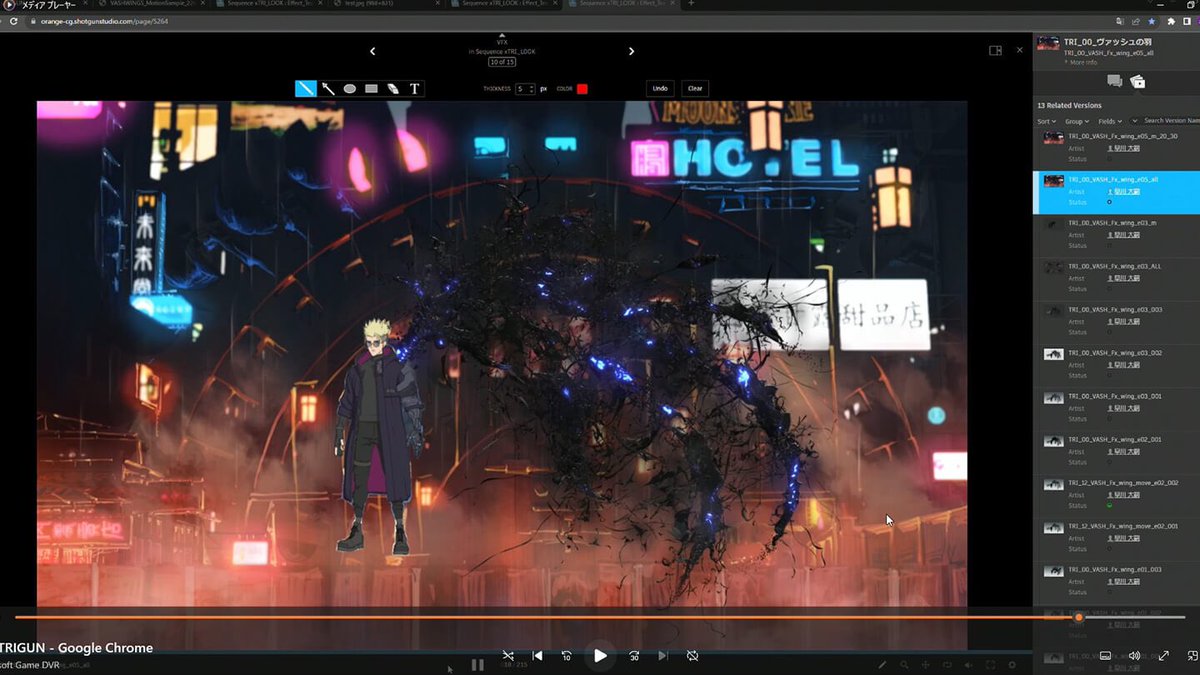Select the freehand pen drawing tool
The image size is (1200, 675).
click(x=305, y=88)
